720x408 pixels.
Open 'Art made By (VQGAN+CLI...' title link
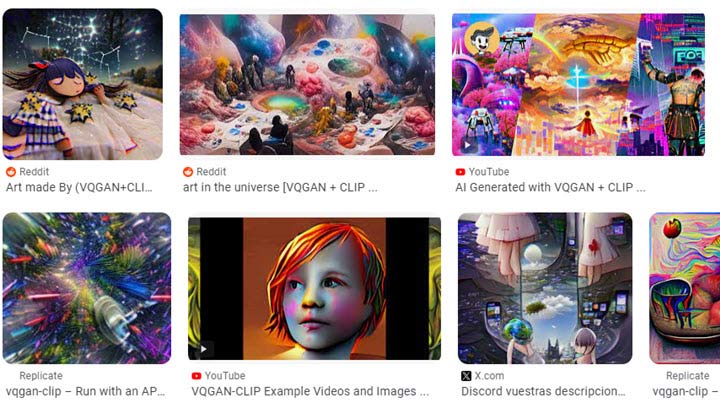pyautogui.click(x=79, y=187)
